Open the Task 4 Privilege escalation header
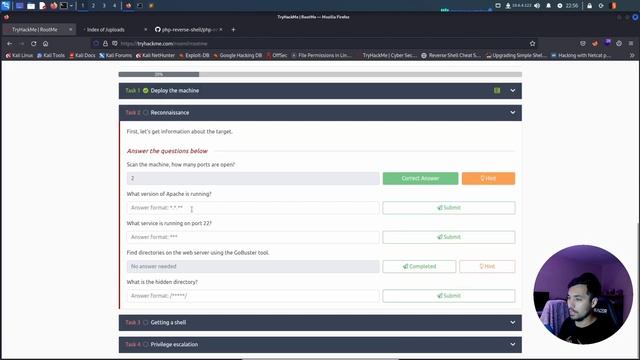Screen dimensions: 640x360 pyautogui.click(x=320, y=344)
